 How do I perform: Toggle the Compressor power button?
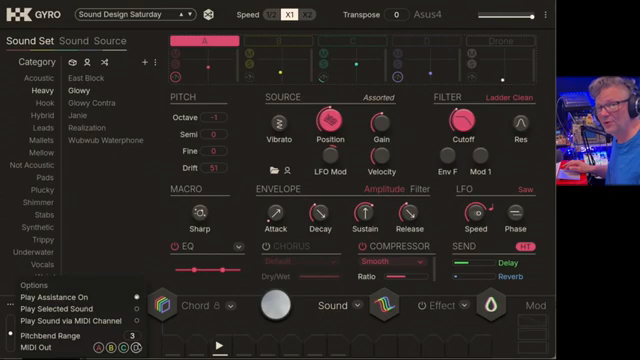(x=362, y=247)
